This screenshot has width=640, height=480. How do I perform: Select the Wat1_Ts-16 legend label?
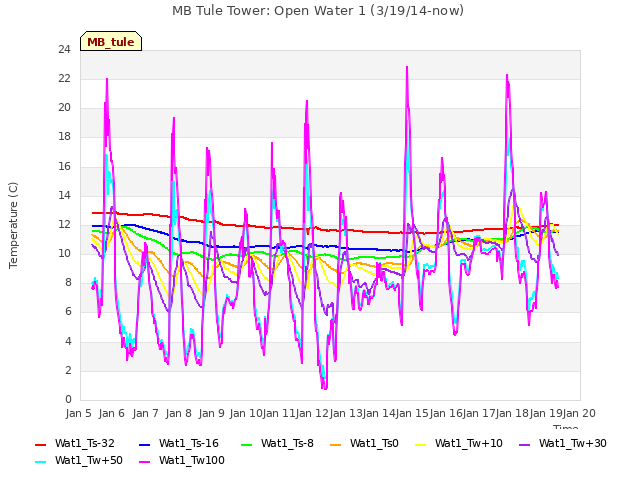(x=189, y=444)
